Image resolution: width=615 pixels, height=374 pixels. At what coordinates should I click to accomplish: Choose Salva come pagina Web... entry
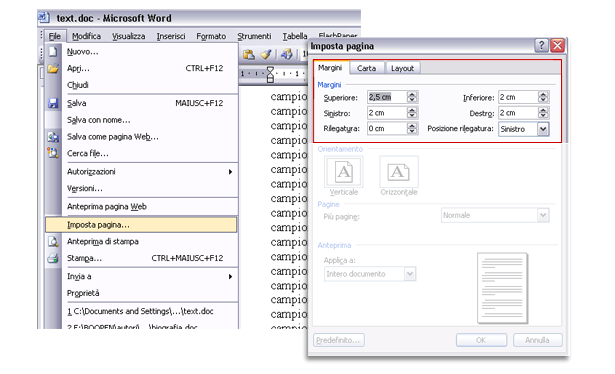tap(141, 137)
